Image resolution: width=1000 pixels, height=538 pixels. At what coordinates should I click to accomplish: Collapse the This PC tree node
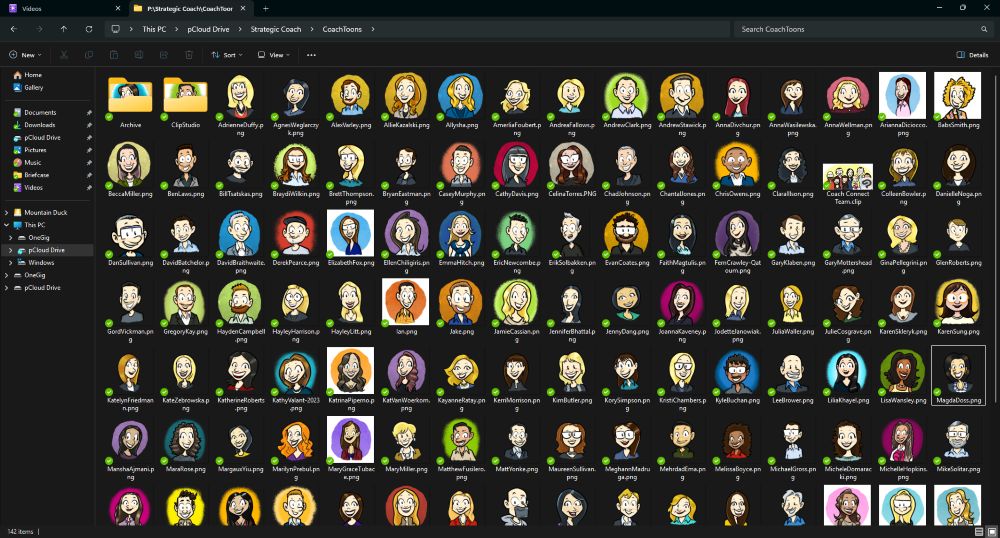tap(7, 225)
